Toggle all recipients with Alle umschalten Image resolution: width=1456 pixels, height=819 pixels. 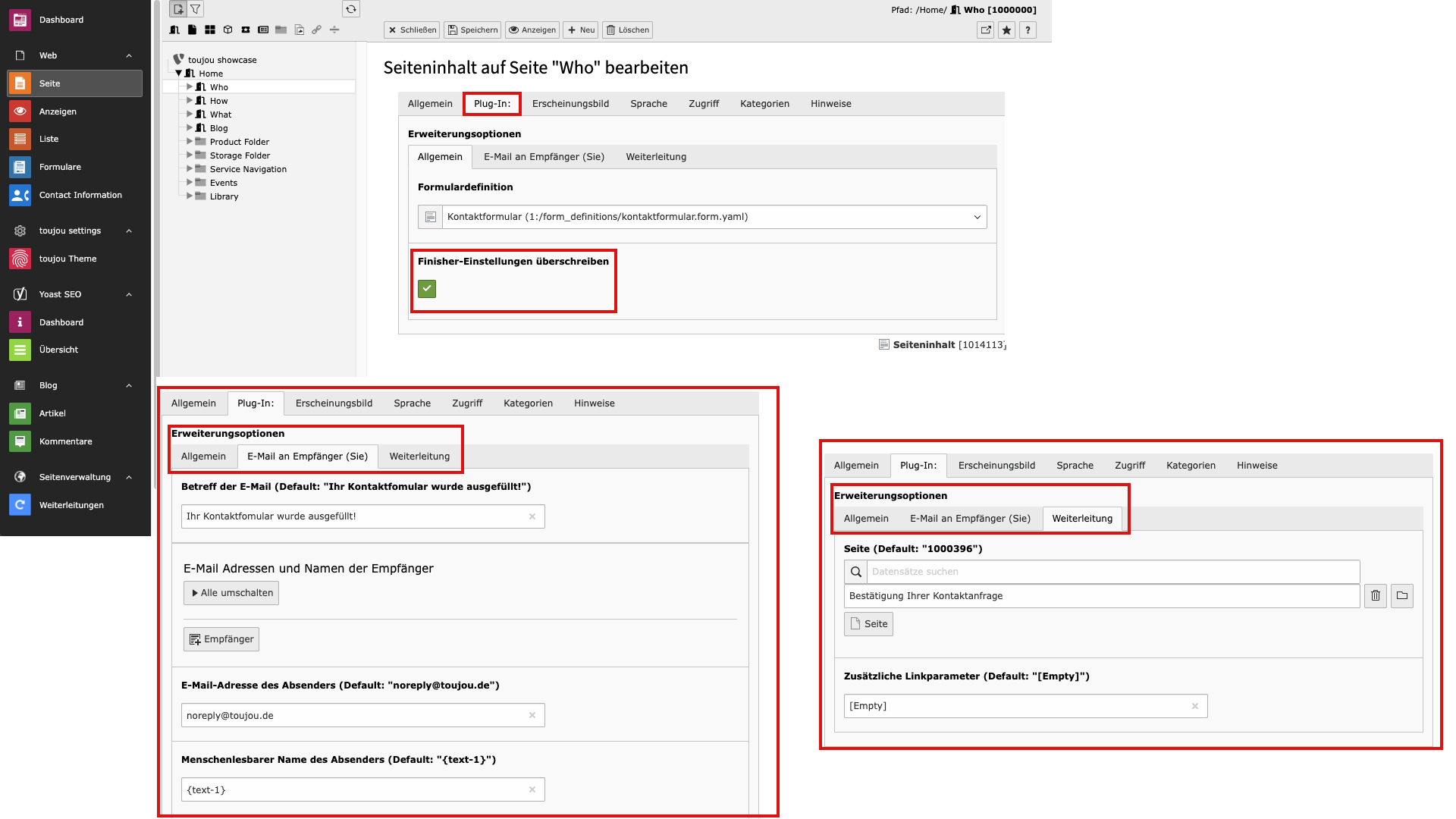231,593
